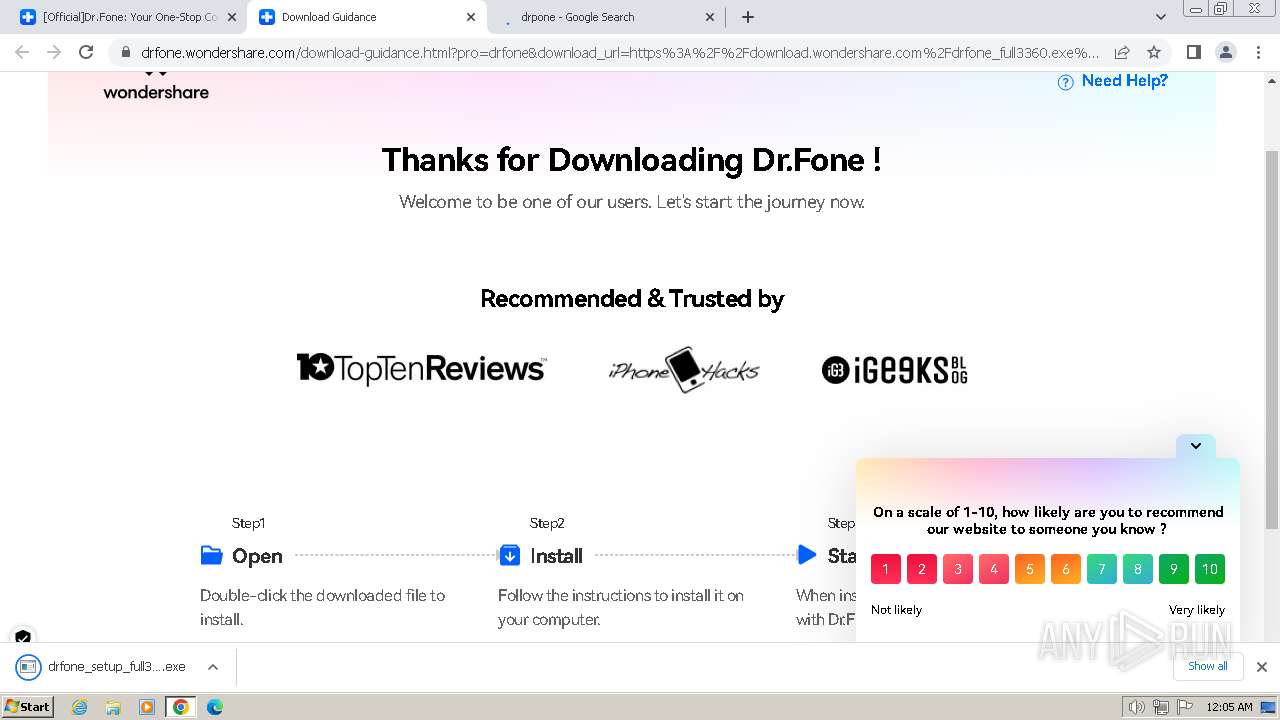
Task: Rate recommendation score 6
Action: [1066, 569]
